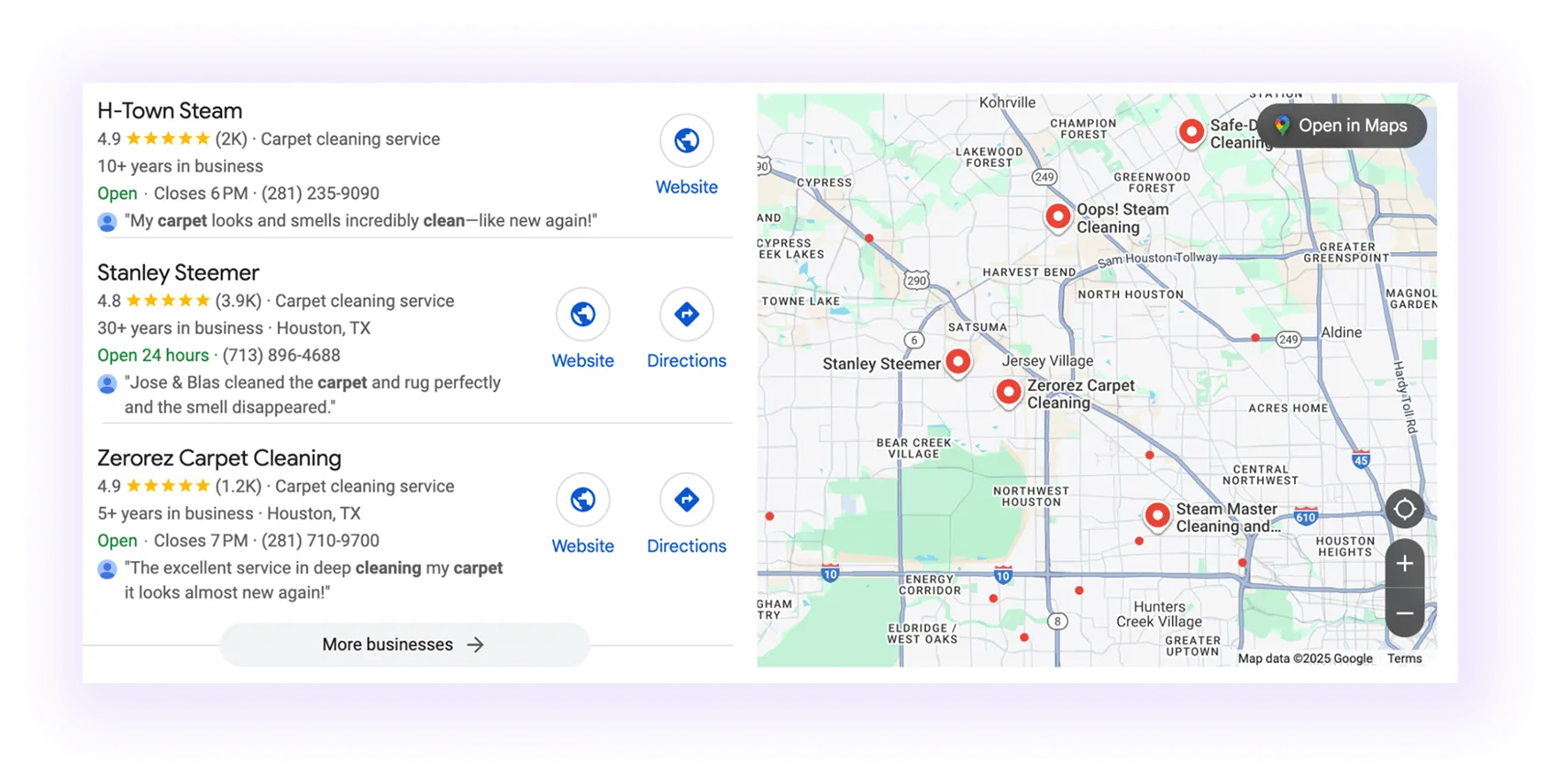
Task: Open Zerorez Carpet Cleaning listing title
Action: pyautogui.click(x=219, y=458)
